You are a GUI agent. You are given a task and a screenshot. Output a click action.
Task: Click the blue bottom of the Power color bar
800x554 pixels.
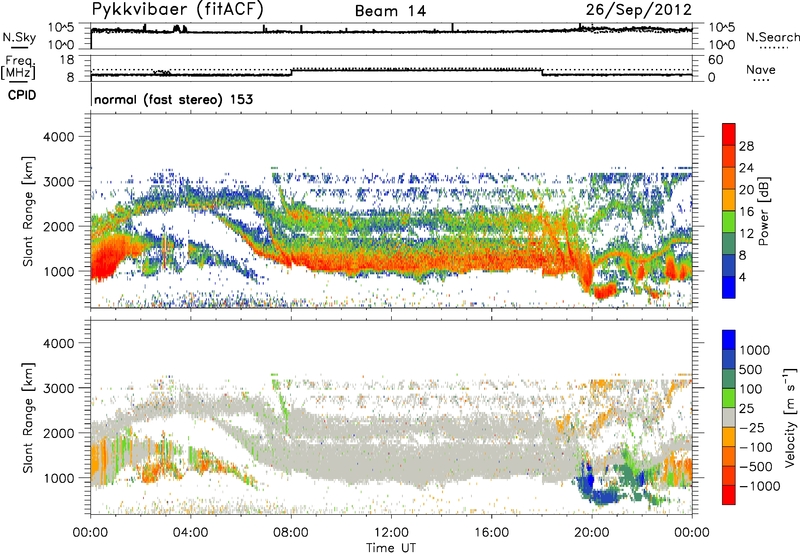pos(729,287)
